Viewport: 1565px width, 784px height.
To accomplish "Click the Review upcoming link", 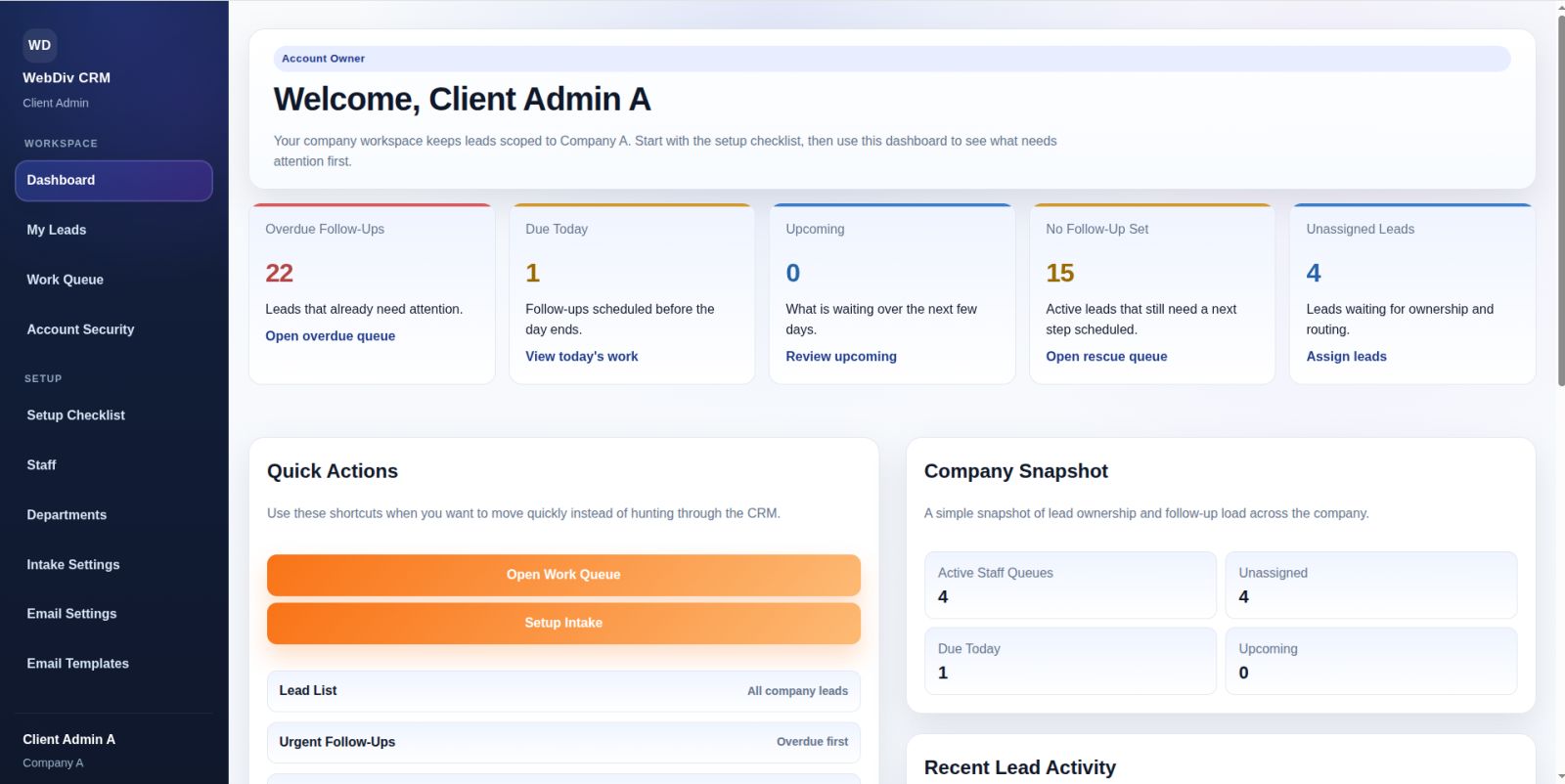I will pos(841,357).
